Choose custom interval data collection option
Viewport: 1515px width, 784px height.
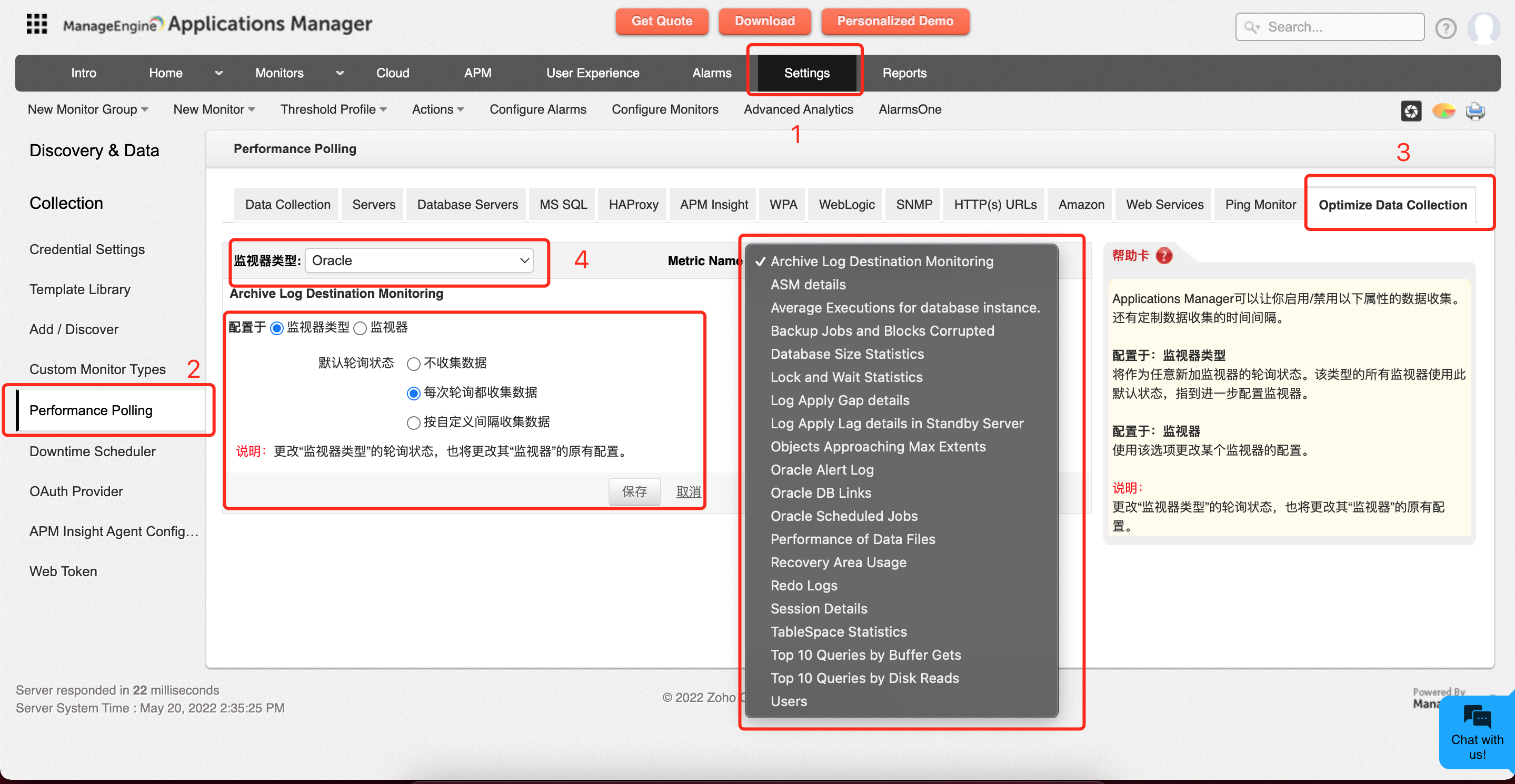413,423
